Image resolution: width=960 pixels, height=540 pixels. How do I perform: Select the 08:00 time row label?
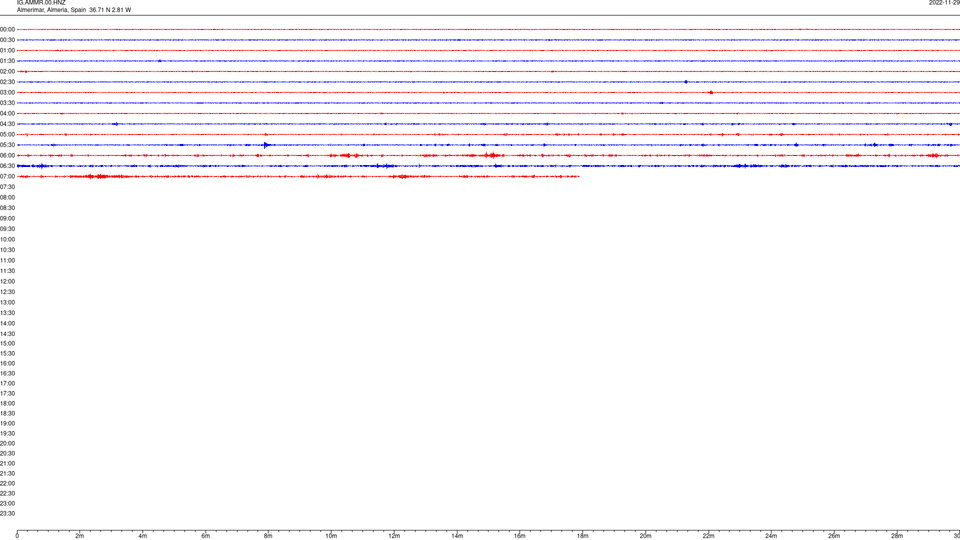tap(7, 197)
